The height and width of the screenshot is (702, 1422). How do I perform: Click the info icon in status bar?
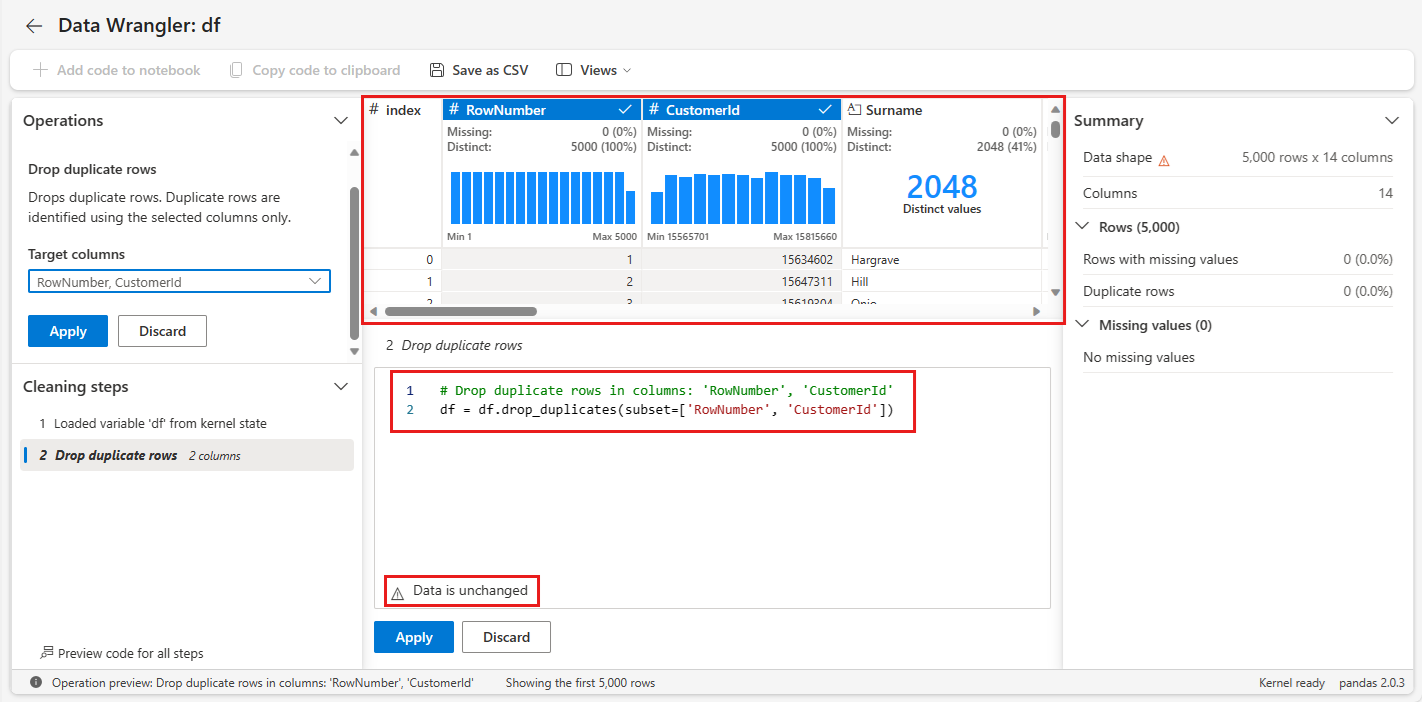click(x=36, y=683)
